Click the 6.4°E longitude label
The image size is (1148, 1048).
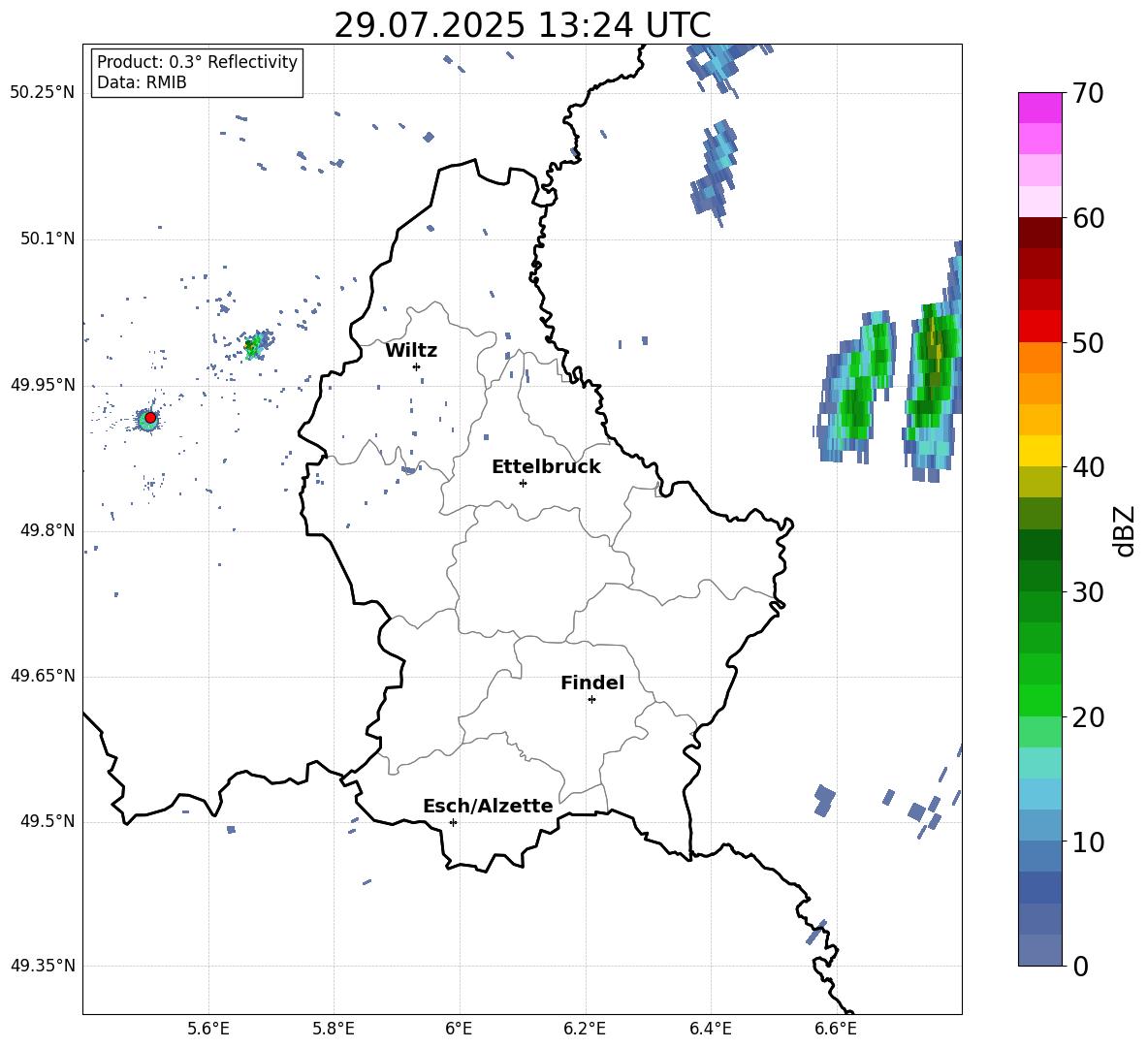710,1030
